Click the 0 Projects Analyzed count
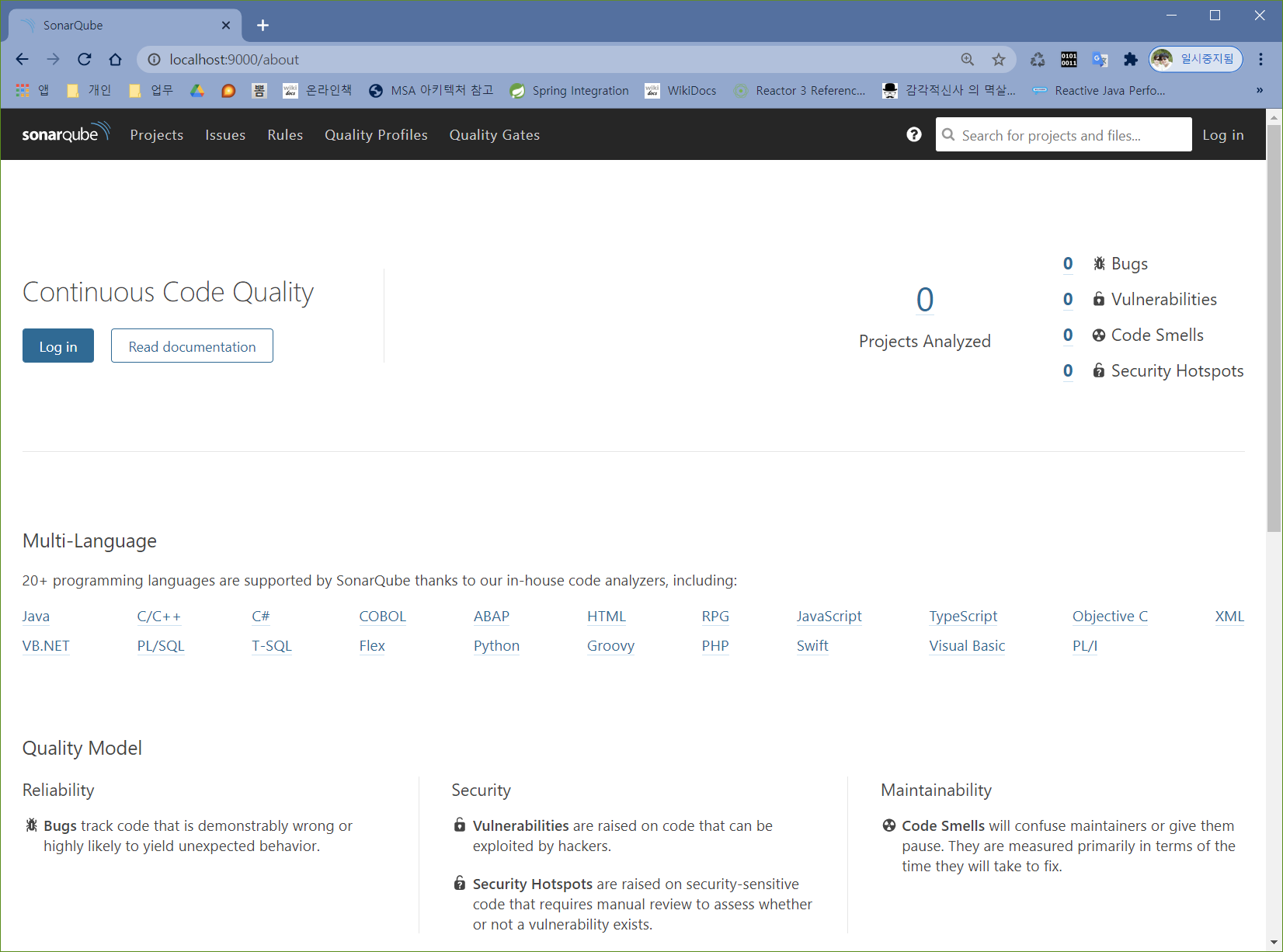The image size is (1283, 952). tap(924, 300)
